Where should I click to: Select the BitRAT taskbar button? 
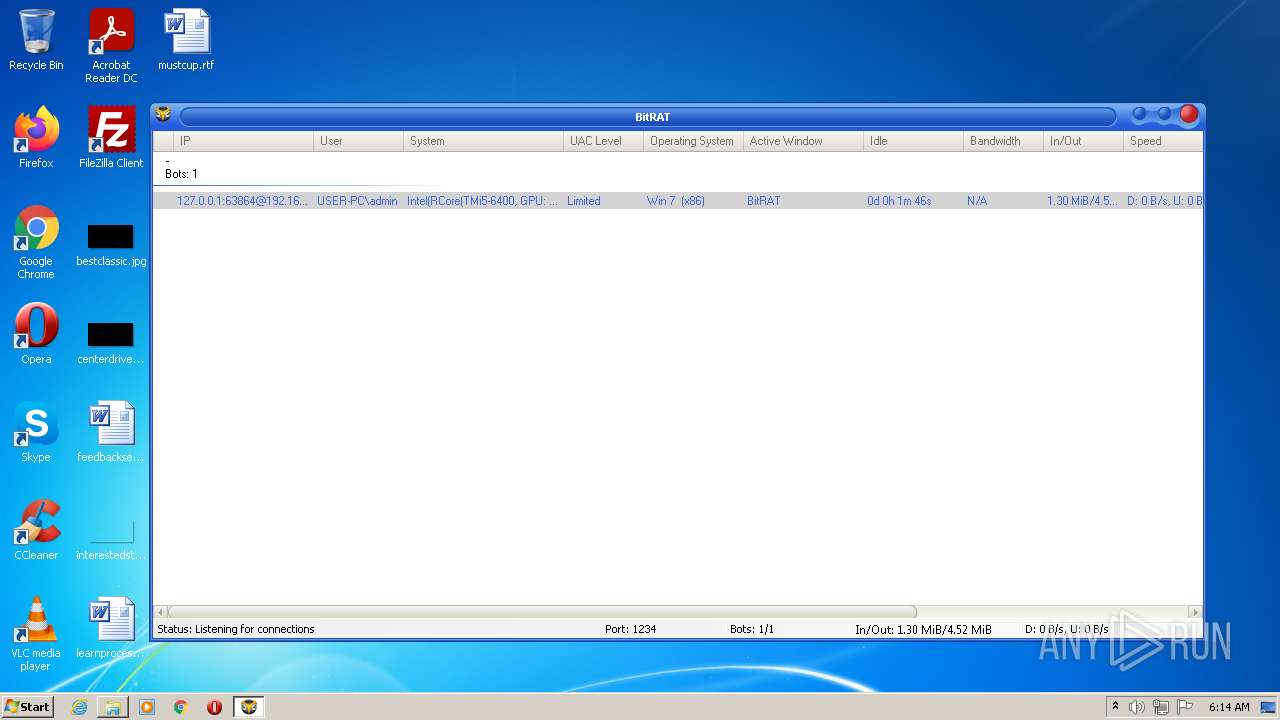click(x=249, y=707)
